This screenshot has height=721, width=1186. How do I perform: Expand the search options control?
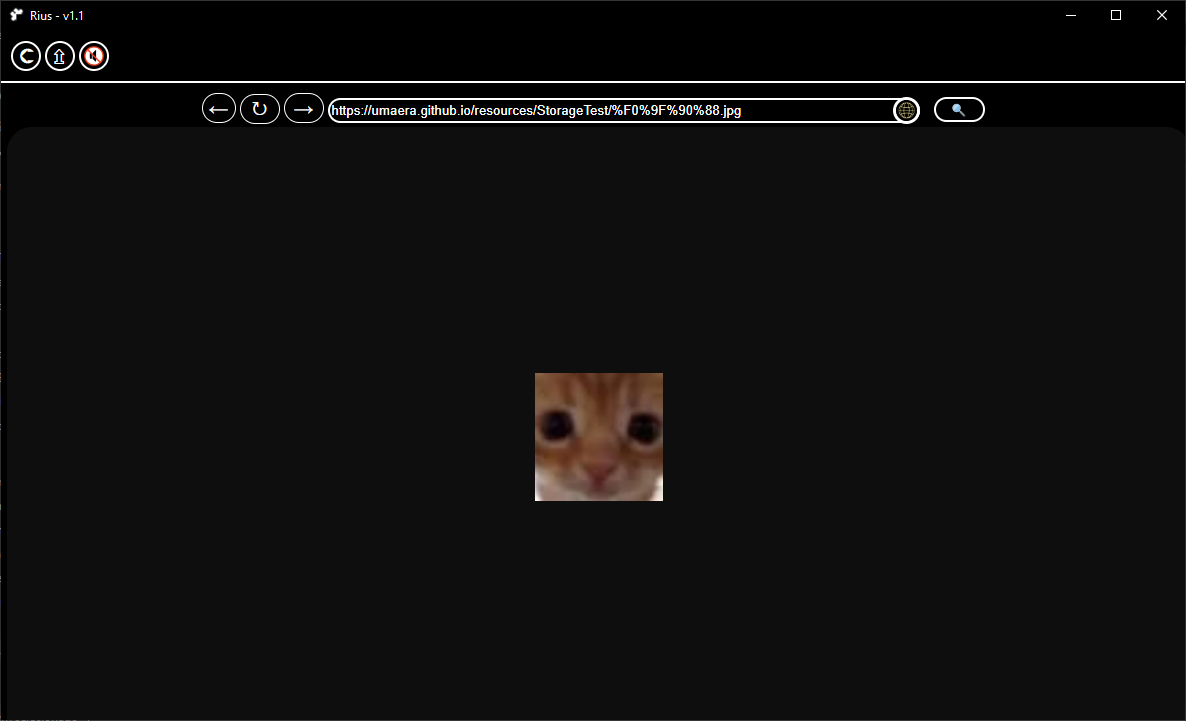(958, 109)
